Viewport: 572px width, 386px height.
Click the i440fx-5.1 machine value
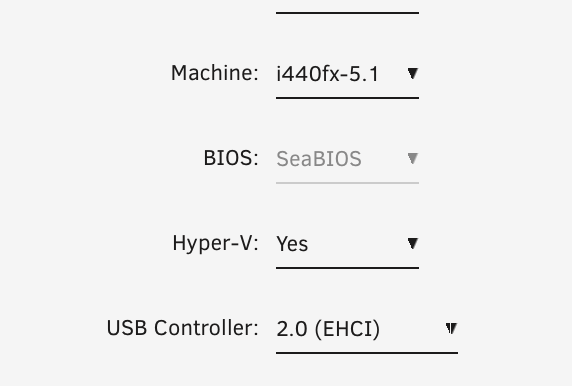coord(327,74)
